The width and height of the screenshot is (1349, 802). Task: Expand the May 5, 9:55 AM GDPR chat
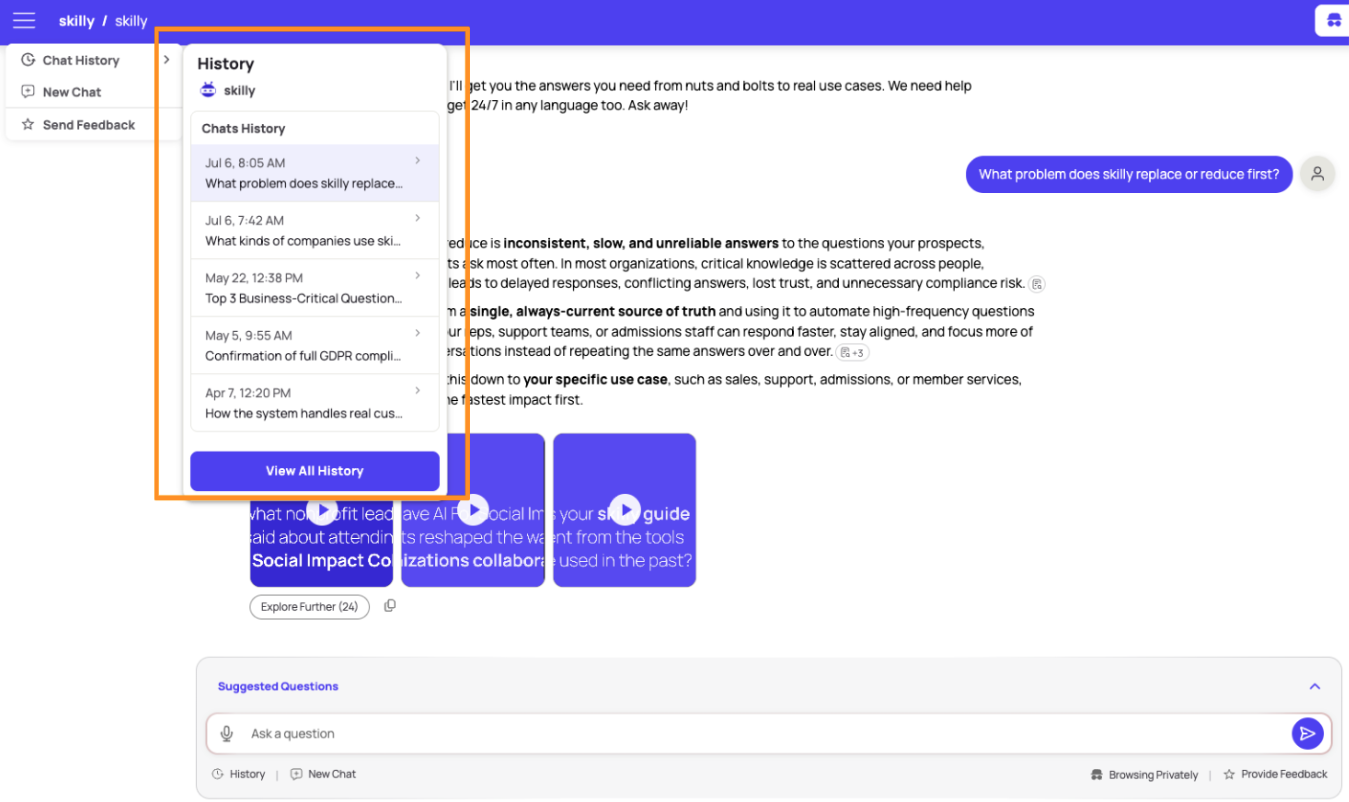(x=315, y=345)
